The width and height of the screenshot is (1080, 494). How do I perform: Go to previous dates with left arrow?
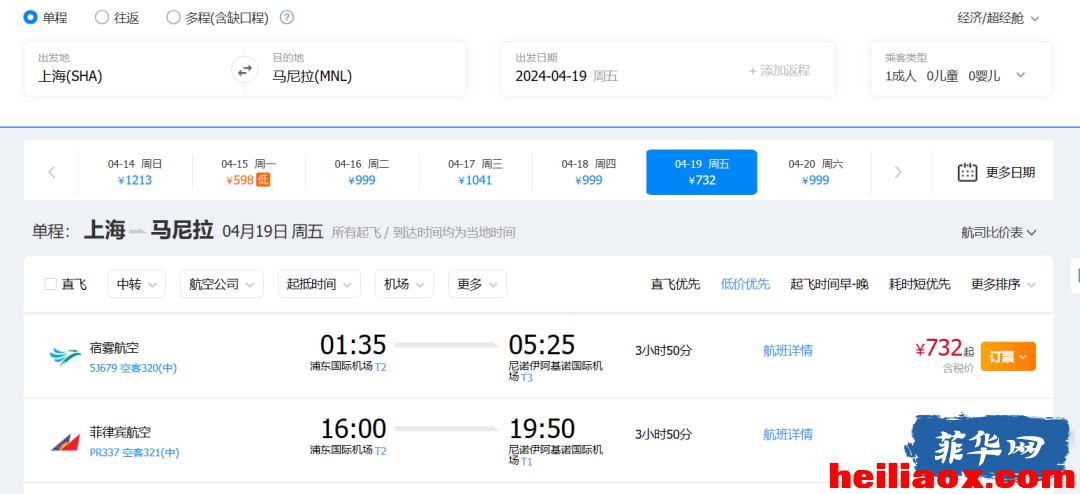(x=52, y=172)
